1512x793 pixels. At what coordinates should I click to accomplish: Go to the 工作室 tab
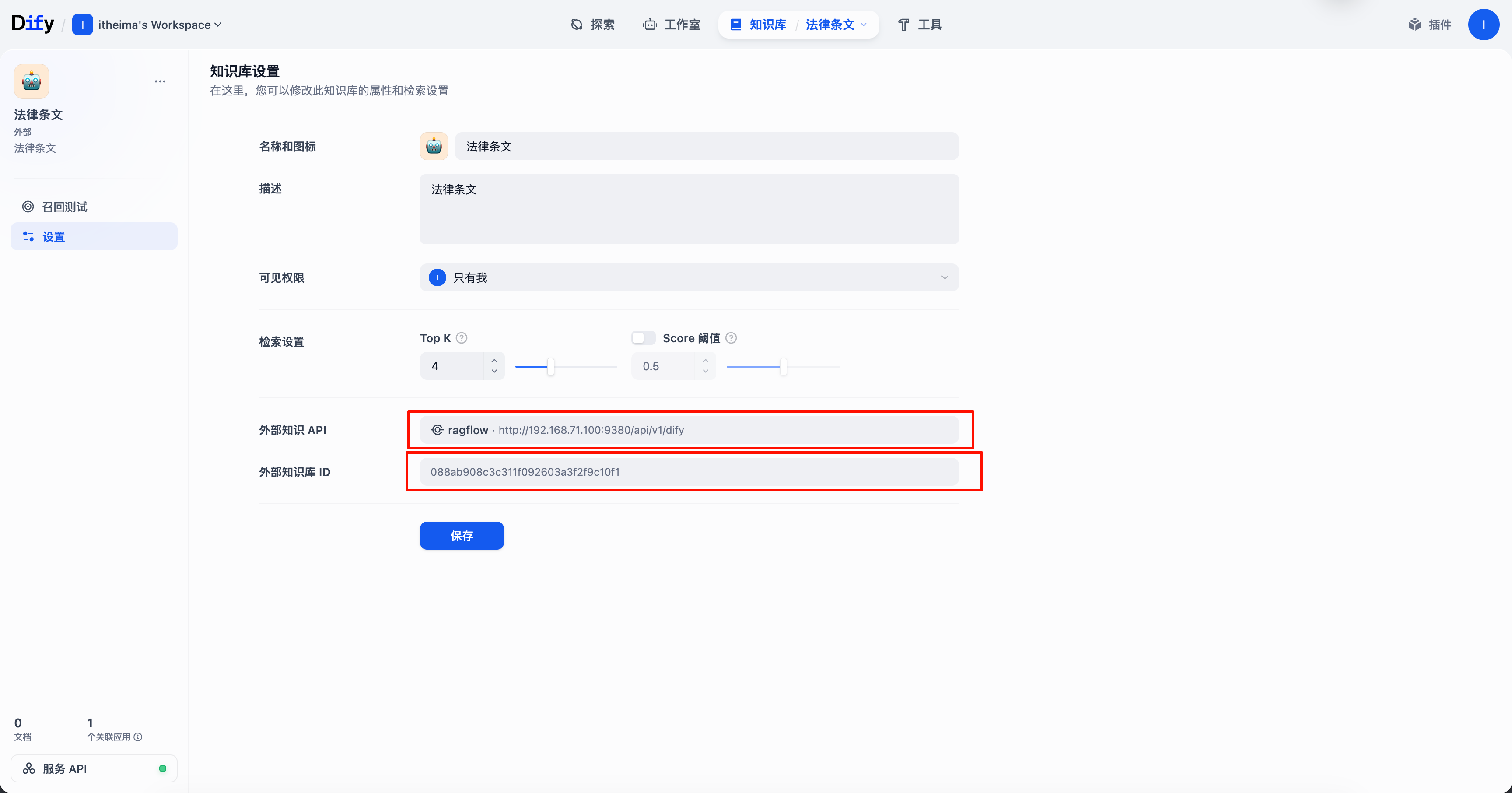(672, 25)
